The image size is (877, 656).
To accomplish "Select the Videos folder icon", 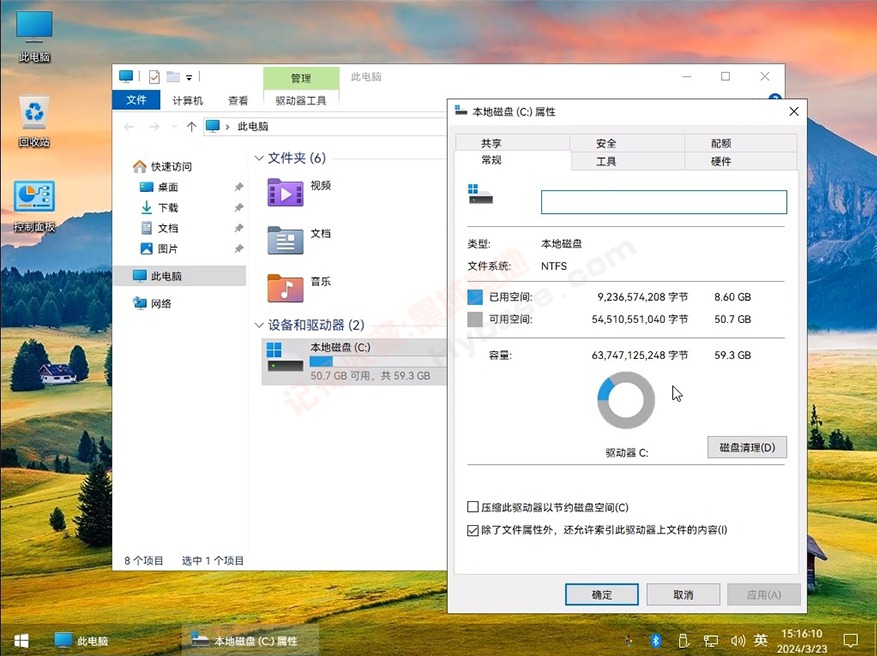I will click(285, 192).
